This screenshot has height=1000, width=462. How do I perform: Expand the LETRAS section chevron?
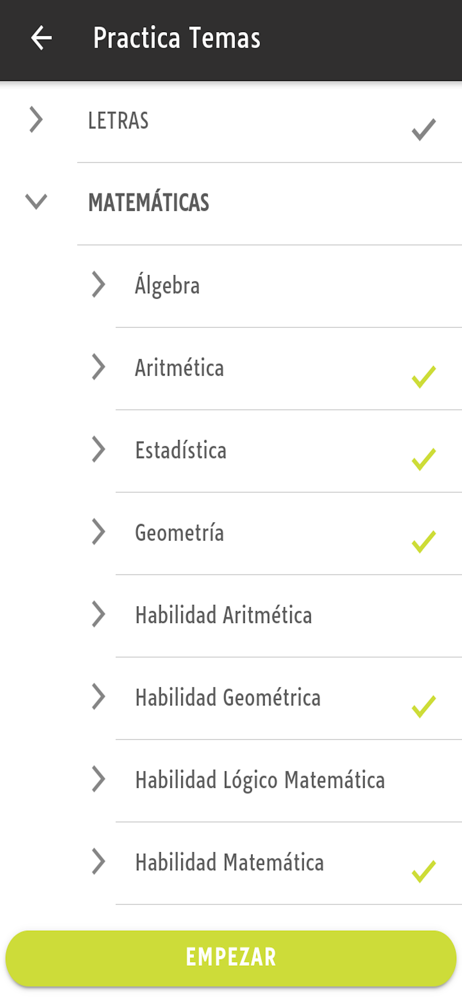(x=36, y=119)
